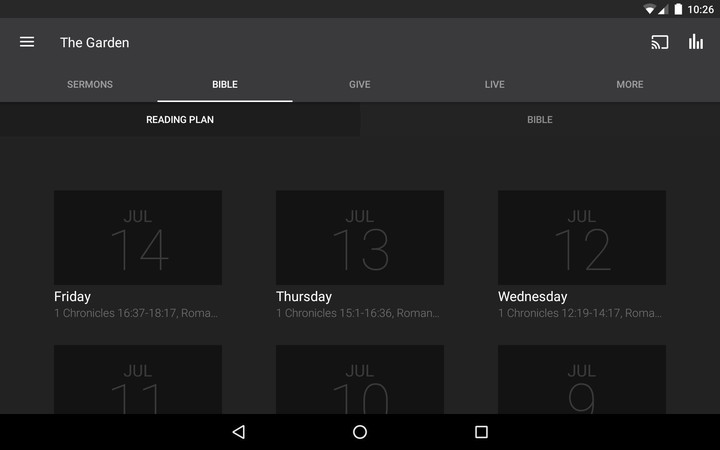
Task: Open the audio equalizer bars icon
Action: pyautogui.click(x=696, y=42)
